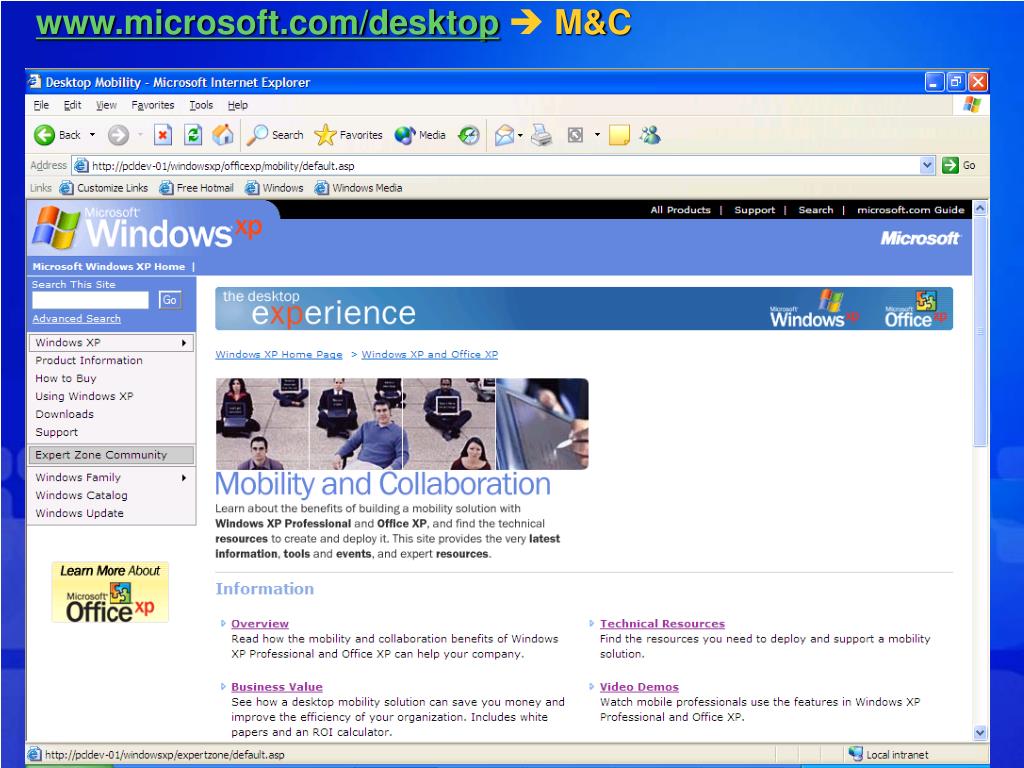
Task: Open the Tools menu
Action: [x=201, y=105]
